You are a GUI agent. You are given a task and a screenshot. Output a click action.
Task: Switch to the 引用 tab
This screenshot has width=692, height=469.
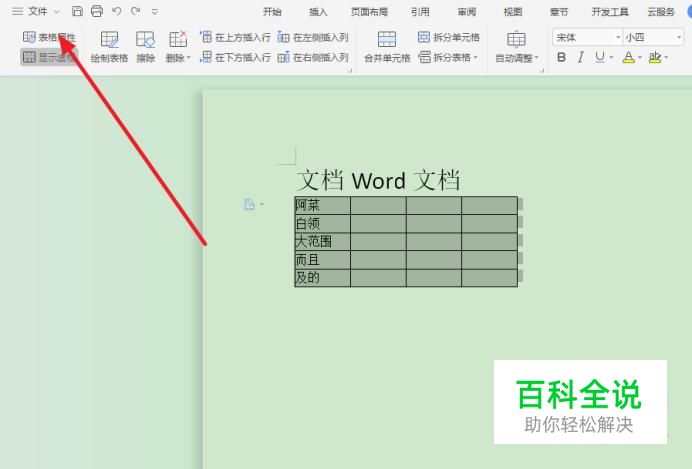point(420,12)
